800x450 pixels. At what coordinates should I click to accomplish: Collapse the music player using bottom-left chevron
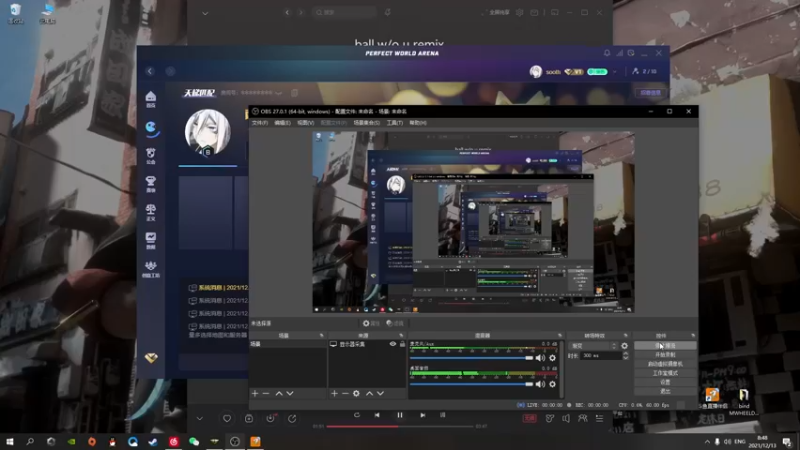click(199, 418)
